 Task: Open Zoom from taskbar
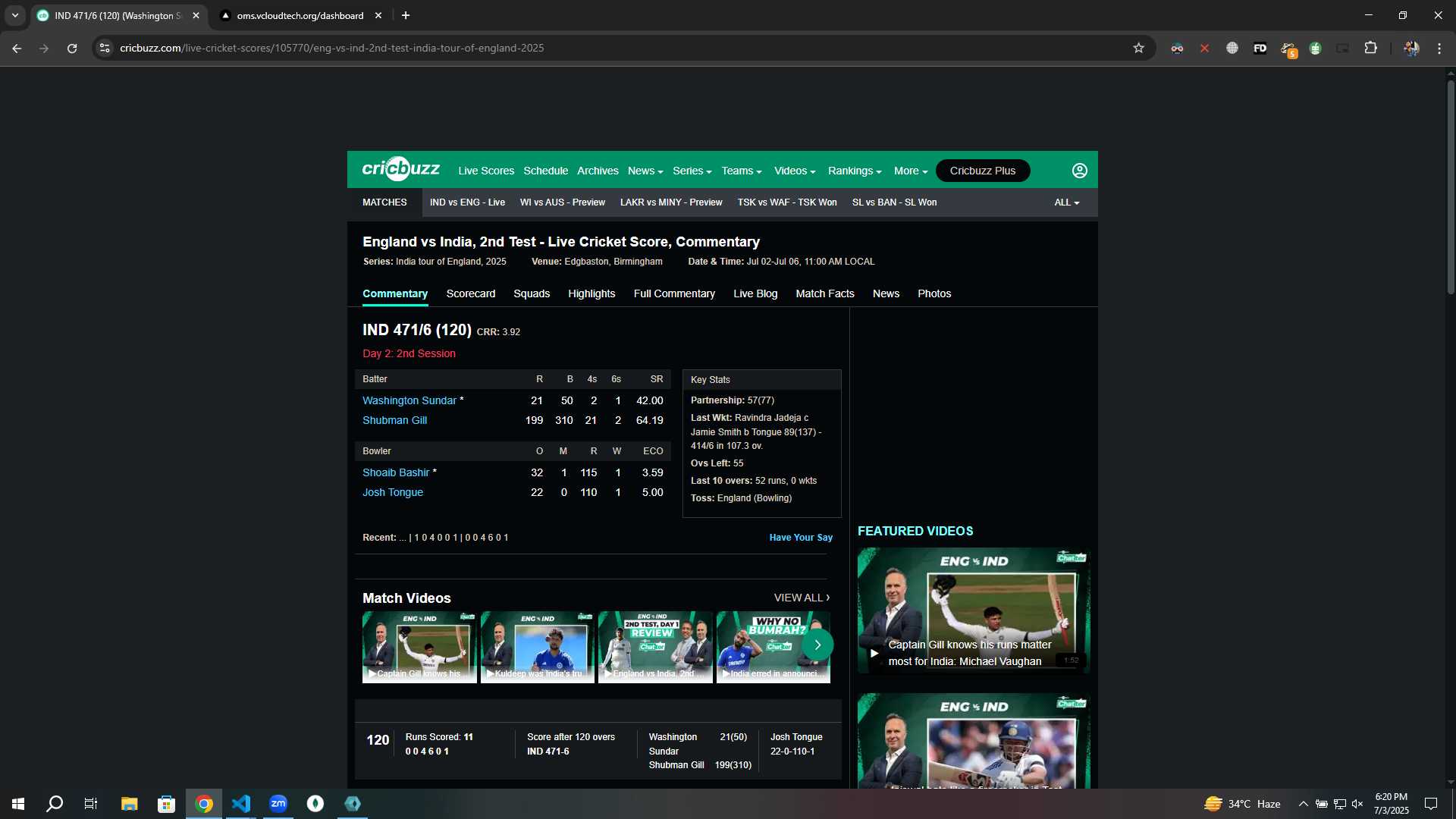[278, 804]
